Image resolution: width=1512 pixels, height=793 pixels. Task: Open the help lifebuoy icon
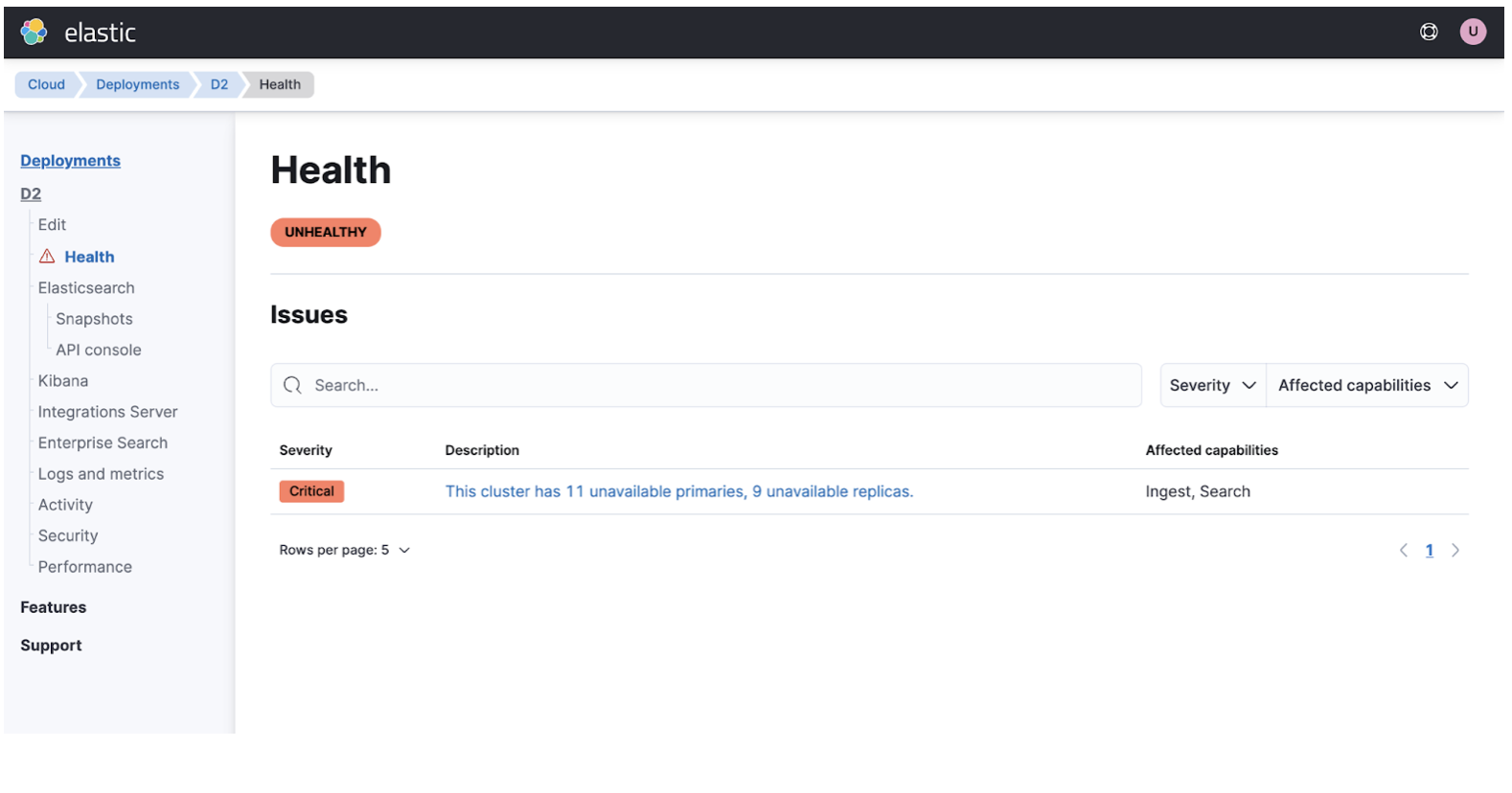click(x=1429, y=33)
